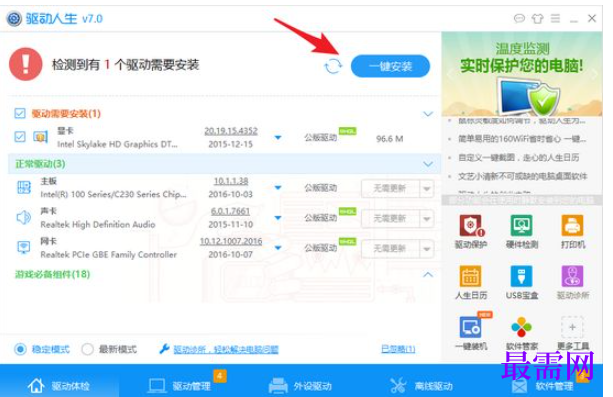Image resolution: width=613 pixels, height=397 pixels.
Task: Open version dropdown for Realtek Audio
Action: [x=278, y=218]
